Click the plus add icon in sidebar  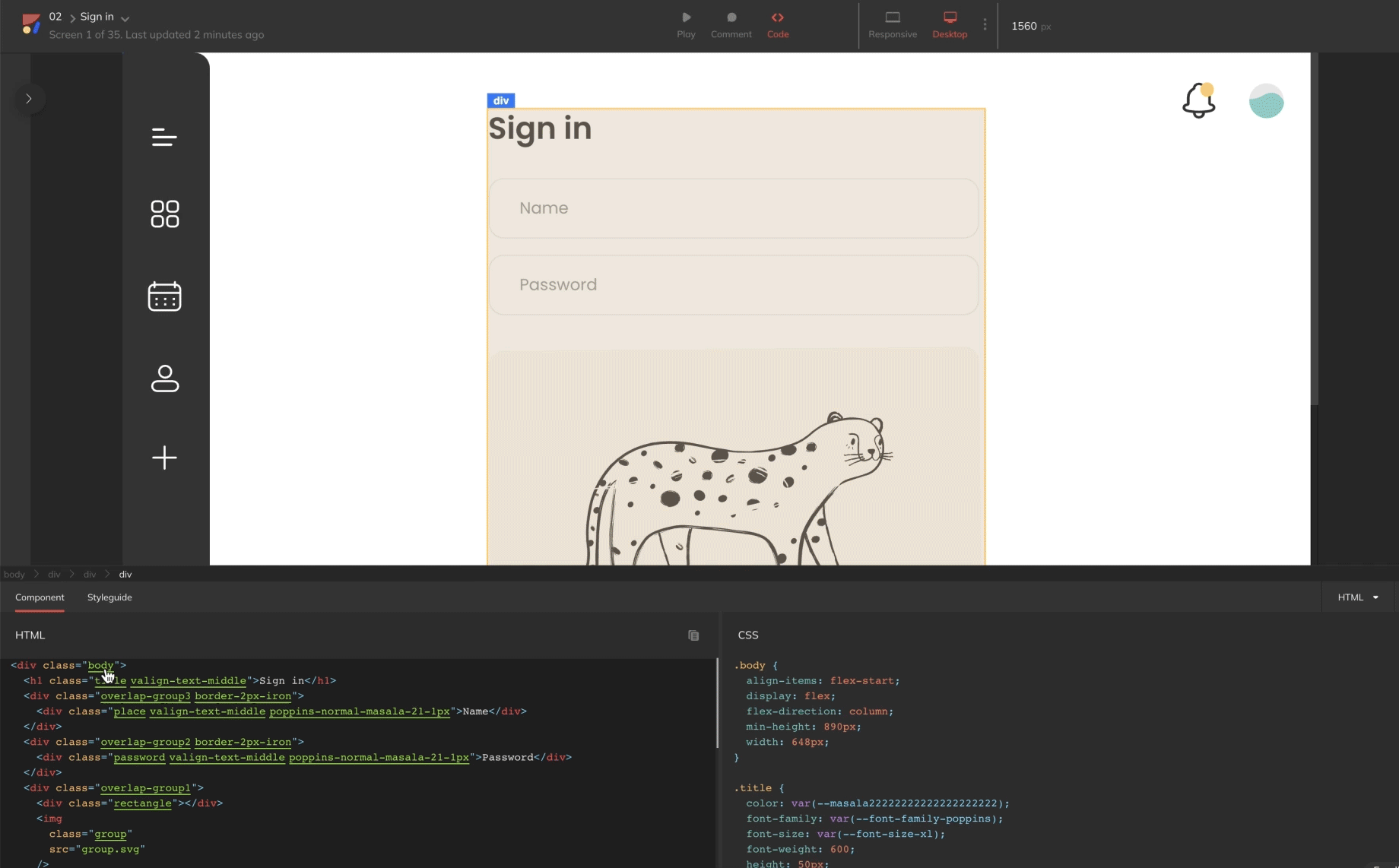[164, 458]
